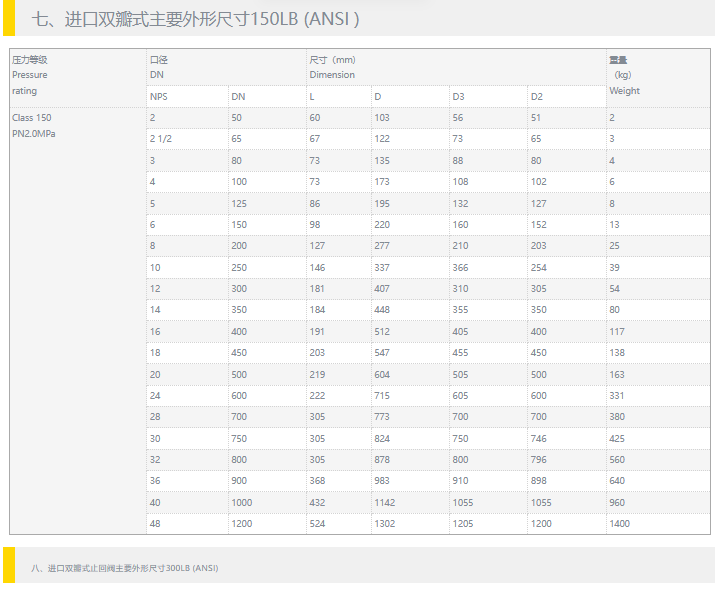Screen dimensions: 715x589
Task: Expand section seven 150LB (ANSI) heading
Action: 196,19
